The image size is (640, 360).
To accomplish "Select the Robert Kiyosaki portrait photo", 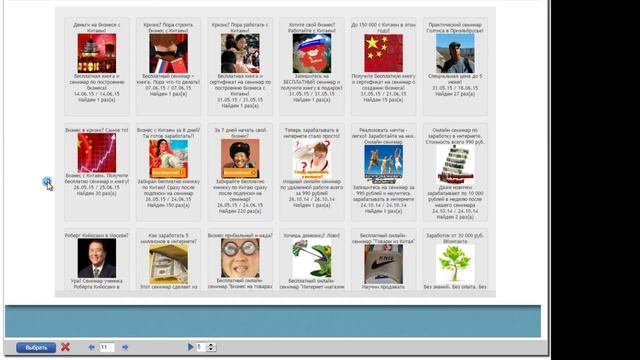I will pyautogui.click(x=97, y=258).
